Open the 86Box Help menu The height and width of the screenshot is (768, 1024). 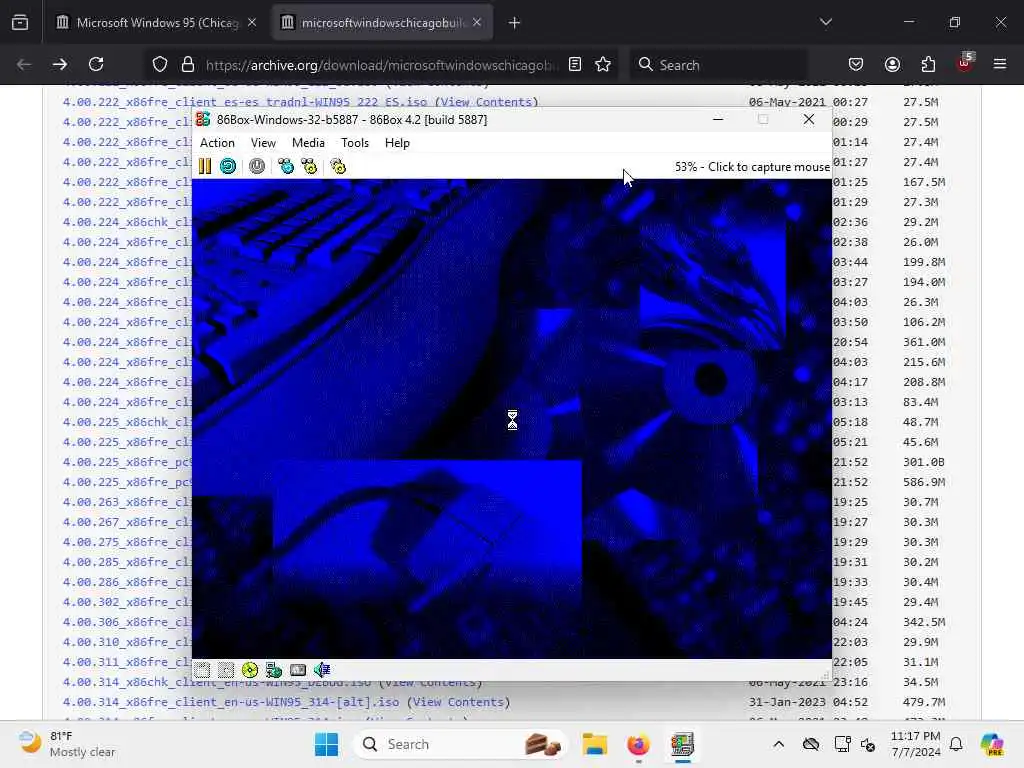click(397, 143)
